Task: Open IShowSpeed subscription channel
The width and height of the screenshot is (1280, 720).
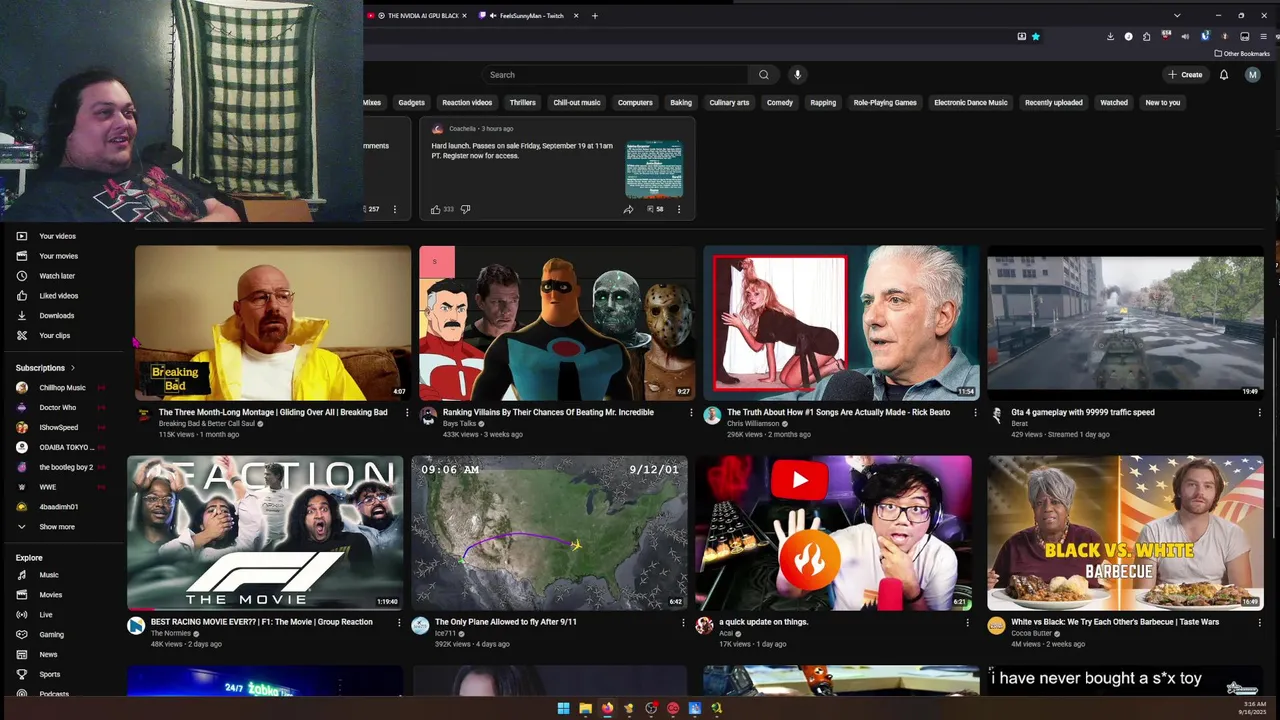Action: pos(60,427)
